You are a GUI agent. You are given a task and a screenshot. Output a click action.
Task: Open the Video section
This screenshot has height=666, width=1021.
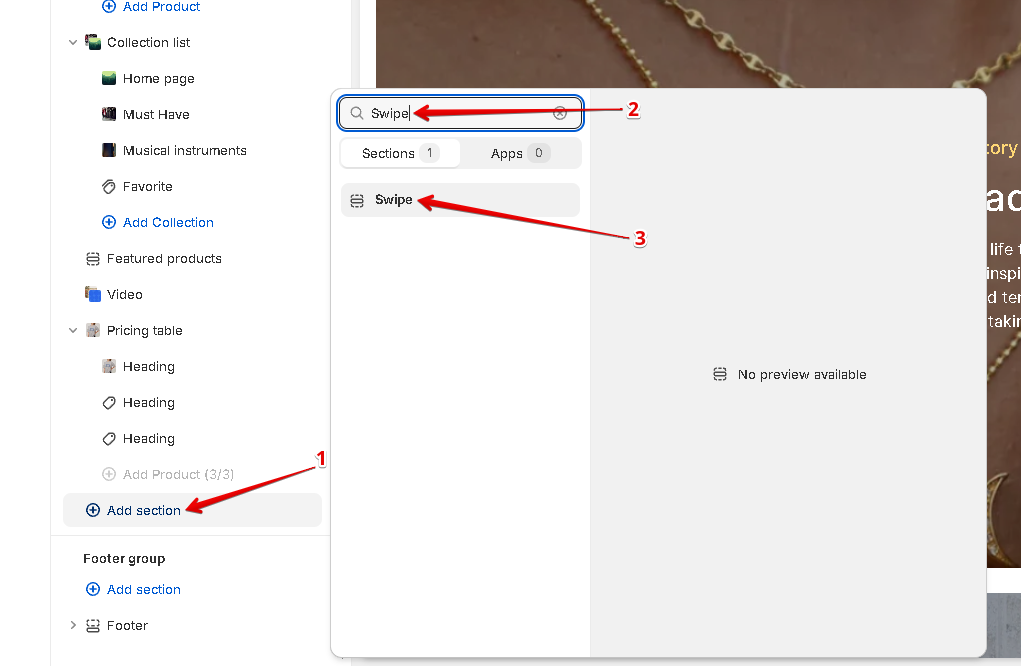point(124,295)
